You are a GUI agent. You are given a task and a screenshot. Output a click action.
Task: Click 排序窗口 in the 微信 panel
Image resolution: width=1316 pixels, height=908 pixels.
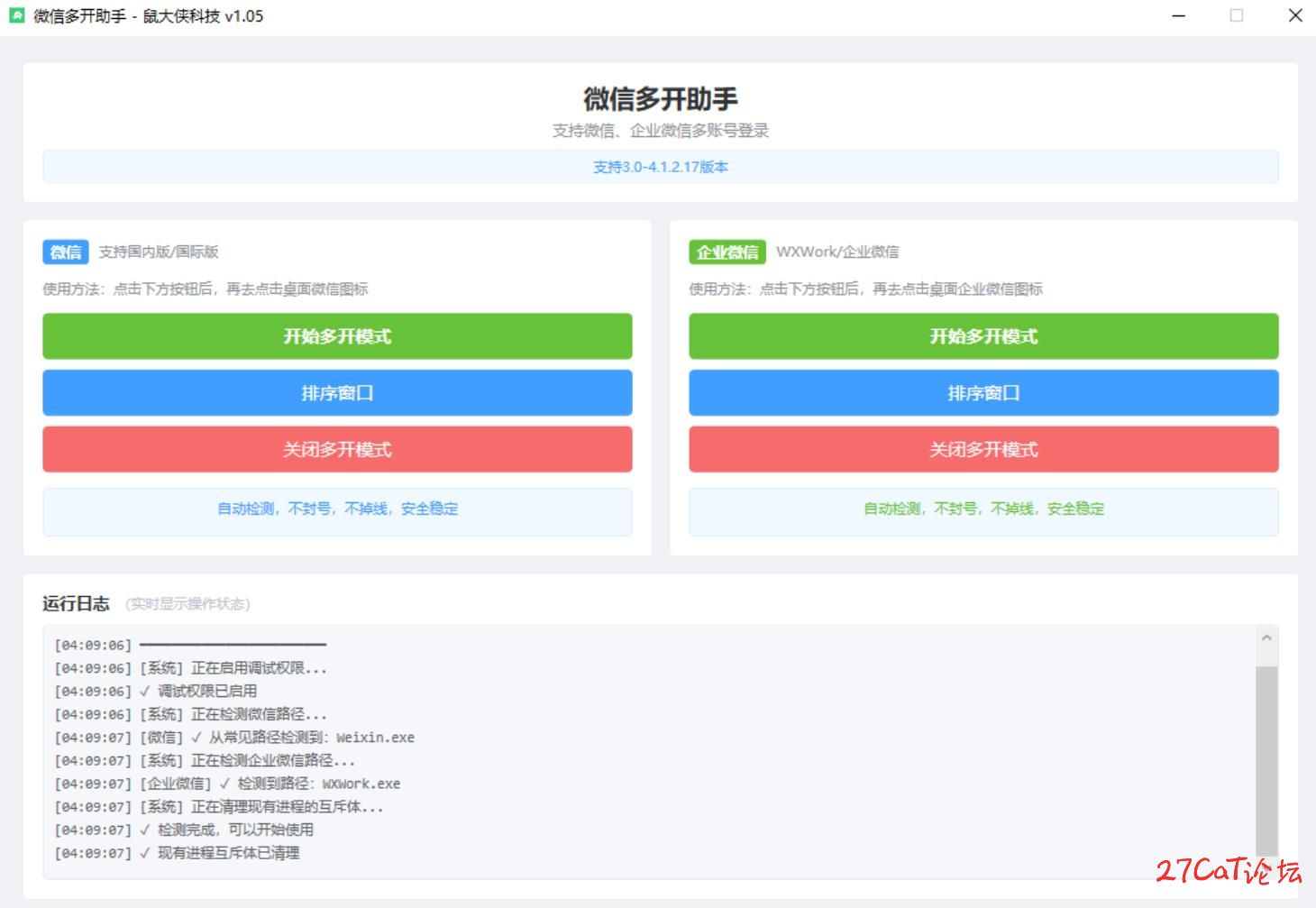click(x=337, y=393)
